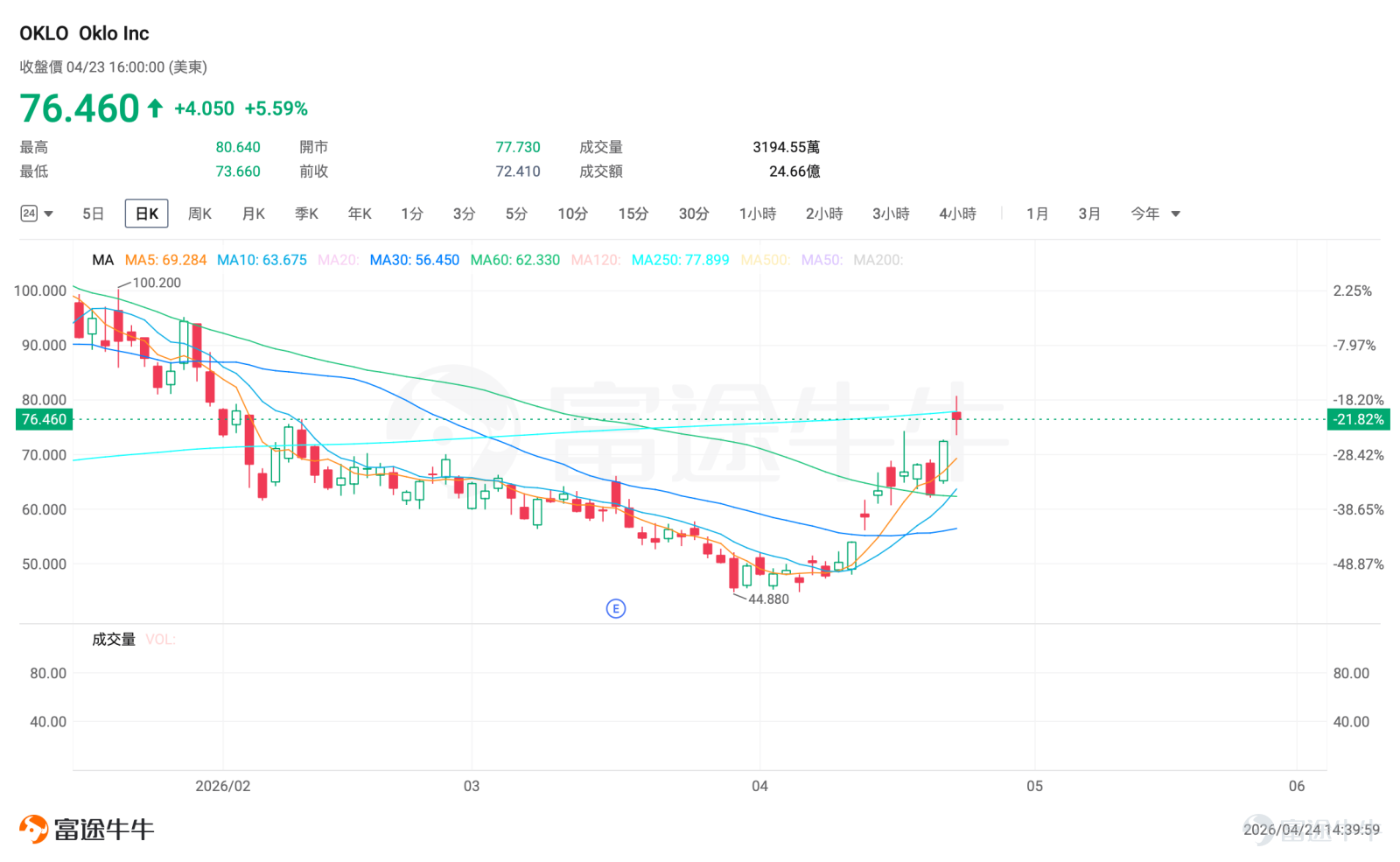Click the earnings E marker
The image size is (1400, 862).
(616, 608)
